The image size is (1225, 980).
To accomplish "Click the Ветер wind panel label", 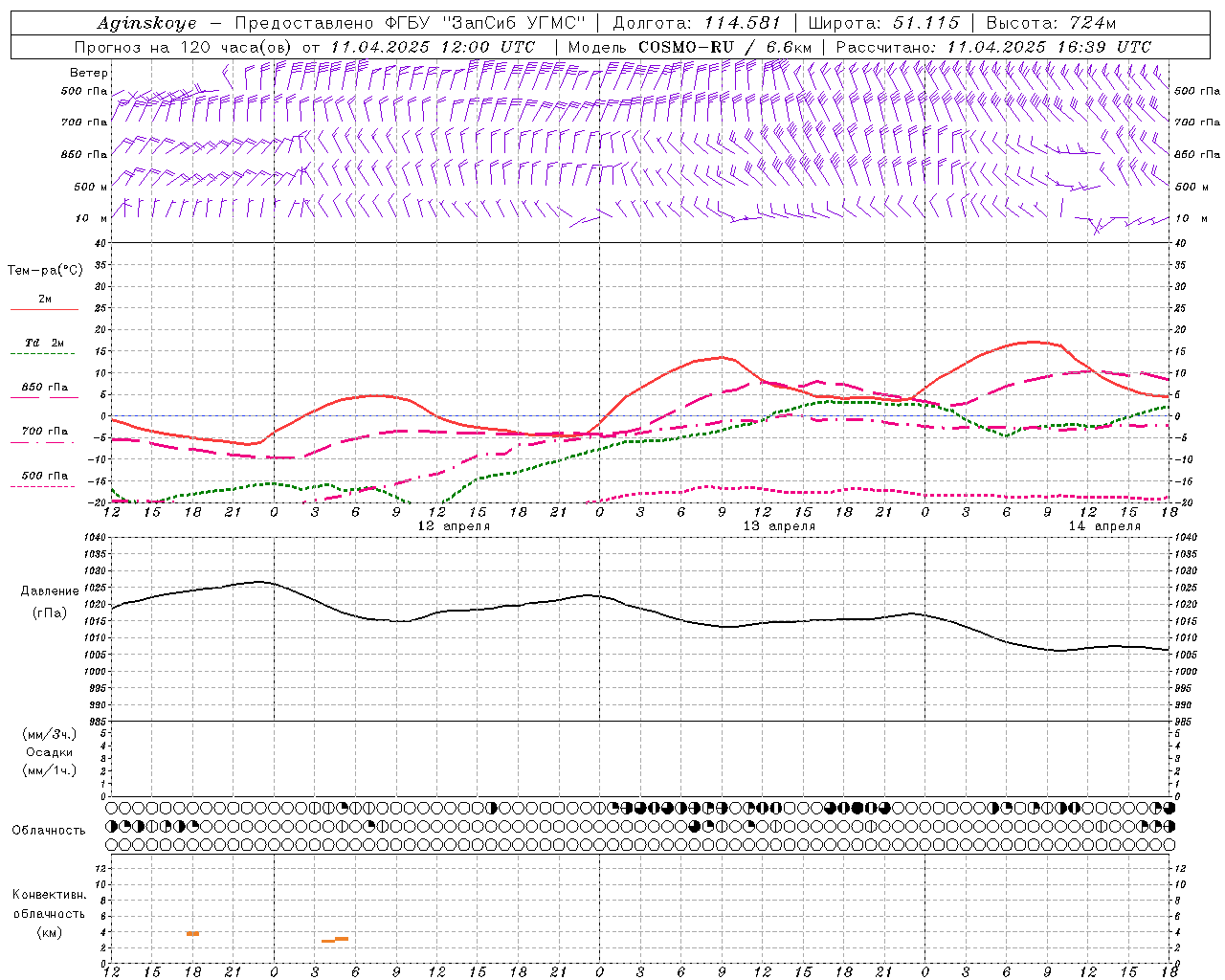I will [88, 73].
